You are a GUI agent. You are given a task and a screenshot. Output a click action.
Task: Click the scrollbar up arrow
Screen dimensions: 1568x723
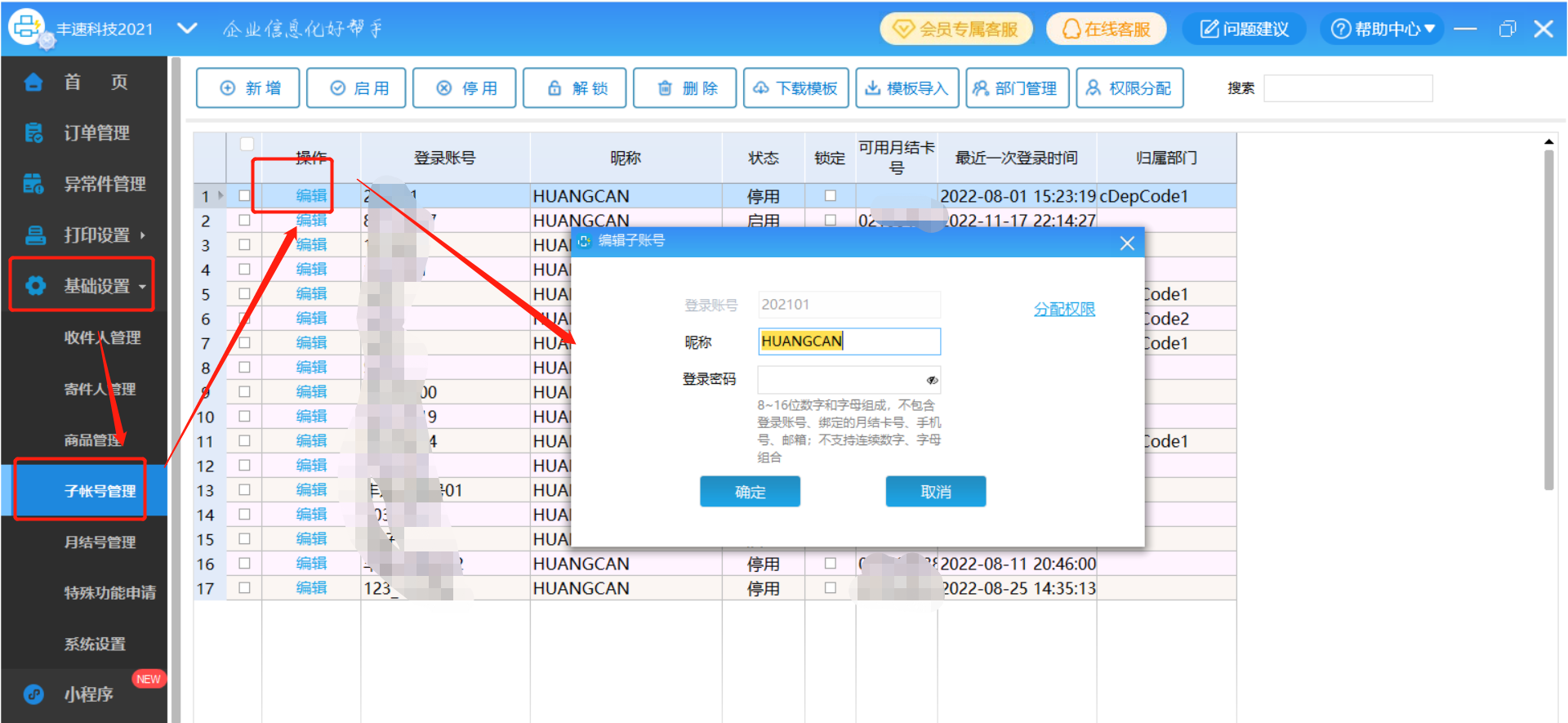coord(1548,142)
